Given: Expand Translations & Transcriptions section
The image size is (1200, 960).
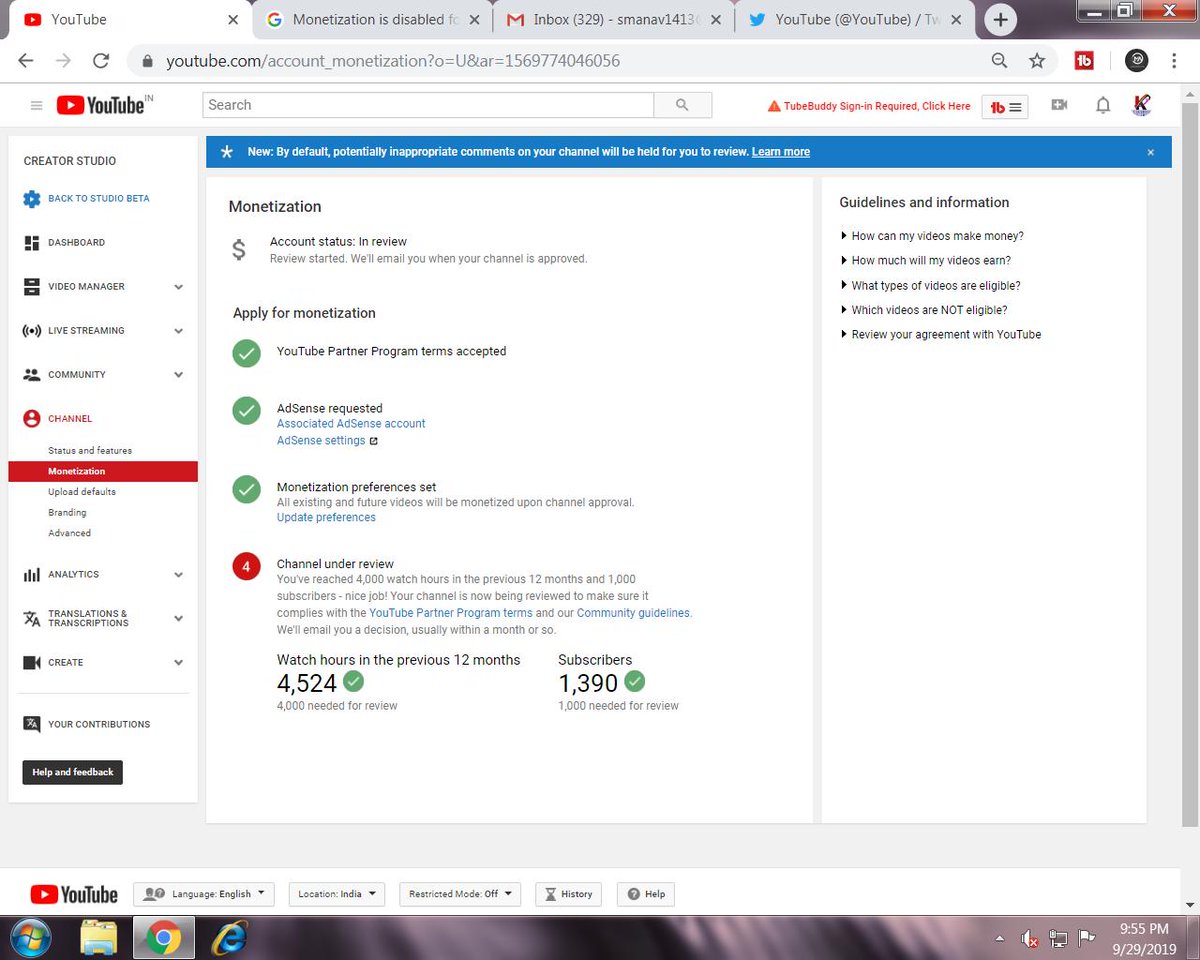Looking at the screenshot, I should [x=178, y=619].
